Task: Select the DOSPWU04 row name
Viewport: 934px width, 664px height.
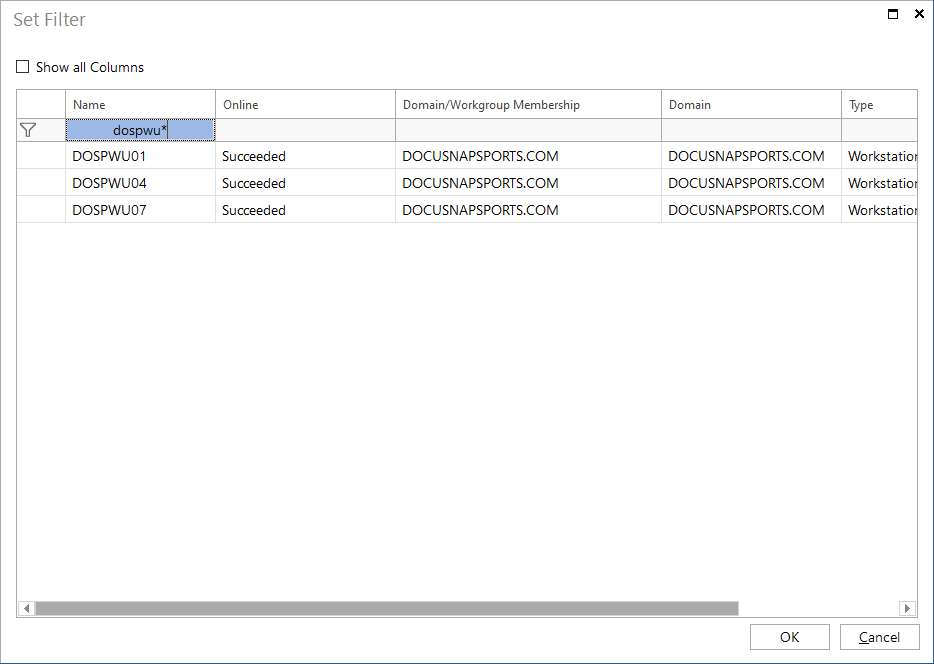Action: [109, 183]
